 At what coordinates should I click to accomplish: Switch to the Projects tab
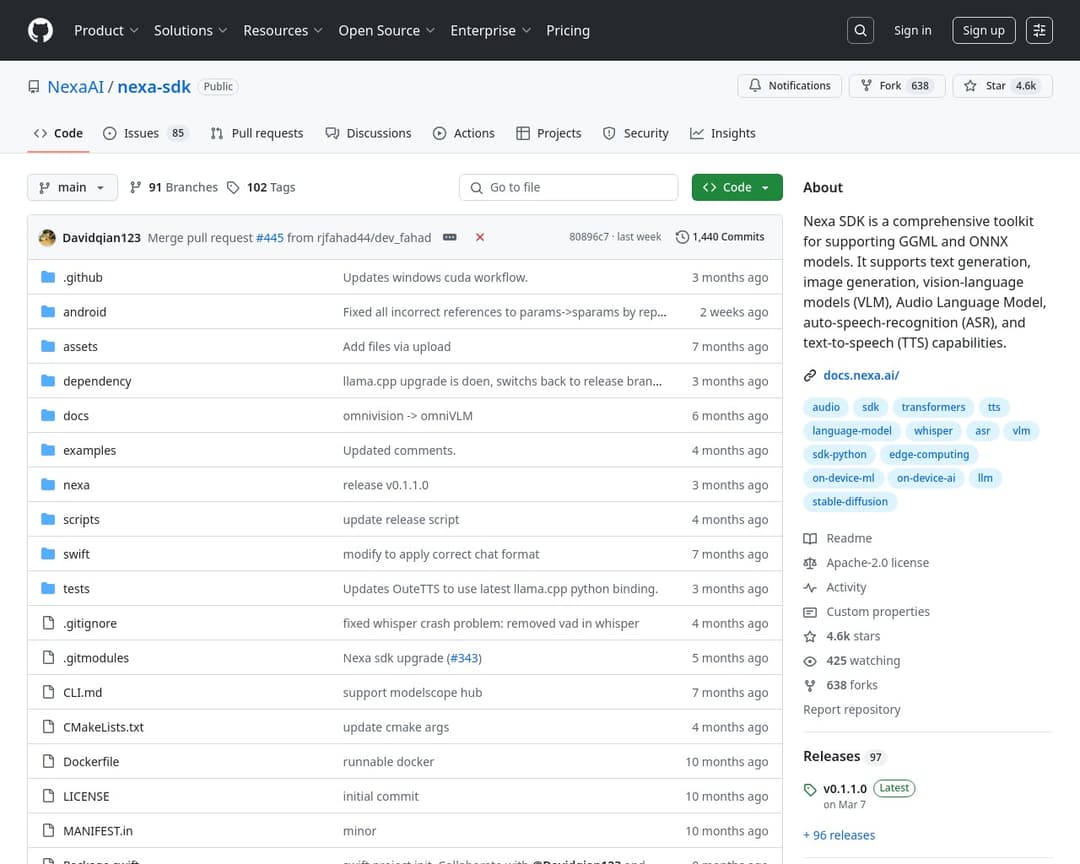[549, 133]
